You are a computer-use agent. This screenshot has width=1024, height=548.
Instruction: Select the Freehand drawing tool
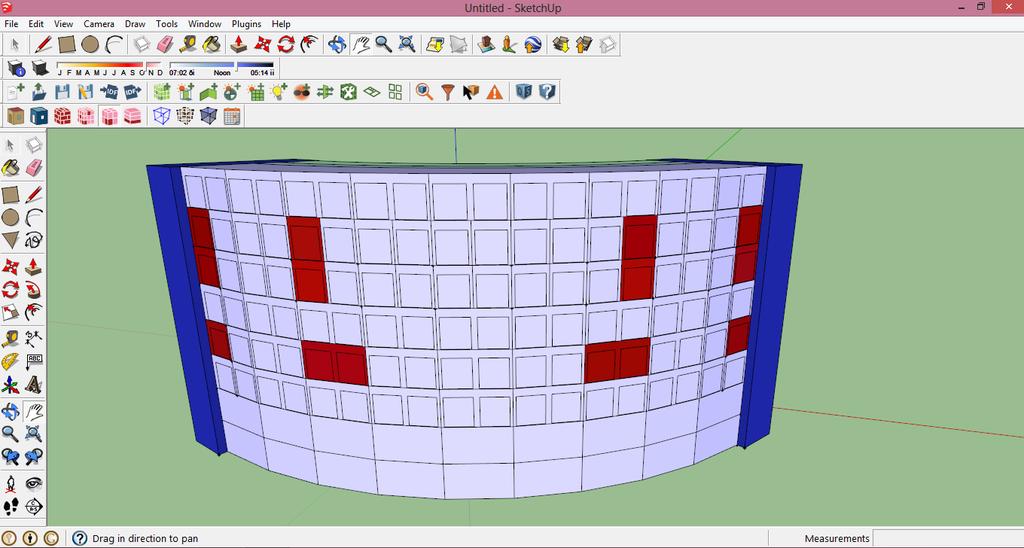click(34, 241)
